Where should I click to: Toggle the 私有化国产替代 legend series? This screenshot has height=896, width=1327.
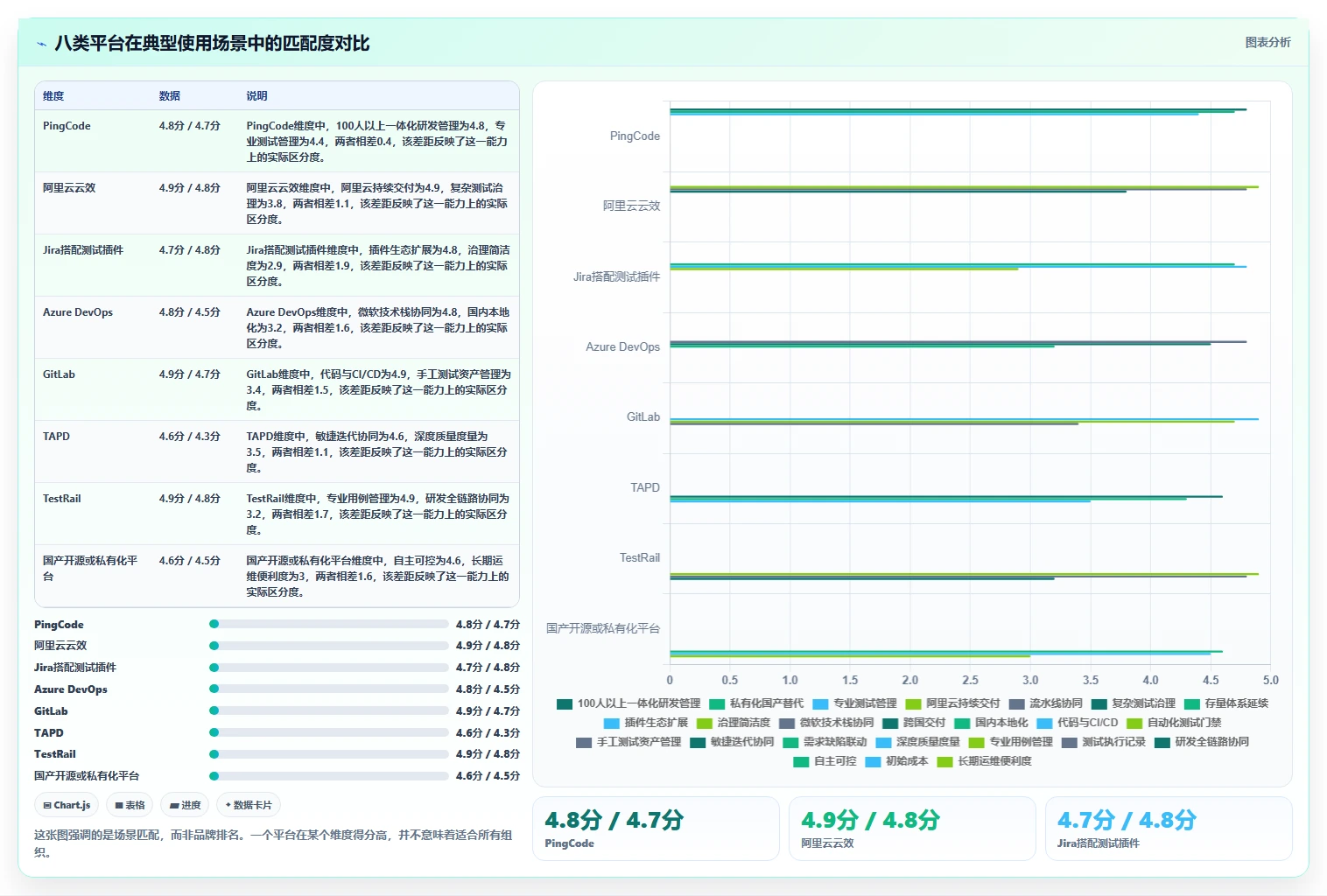point(756,703)
